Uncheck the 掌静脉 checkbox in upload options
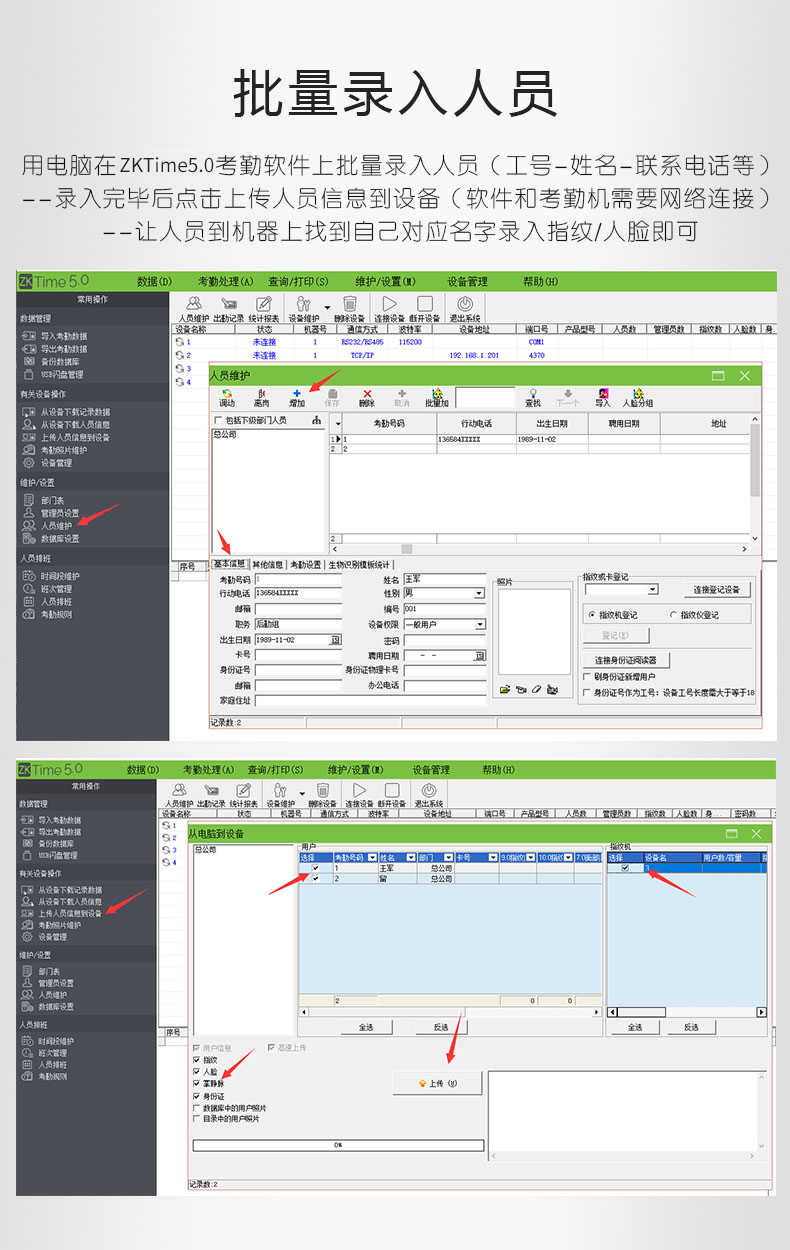The width and height of the screenshot is (790, 1250). point(196,1084)
